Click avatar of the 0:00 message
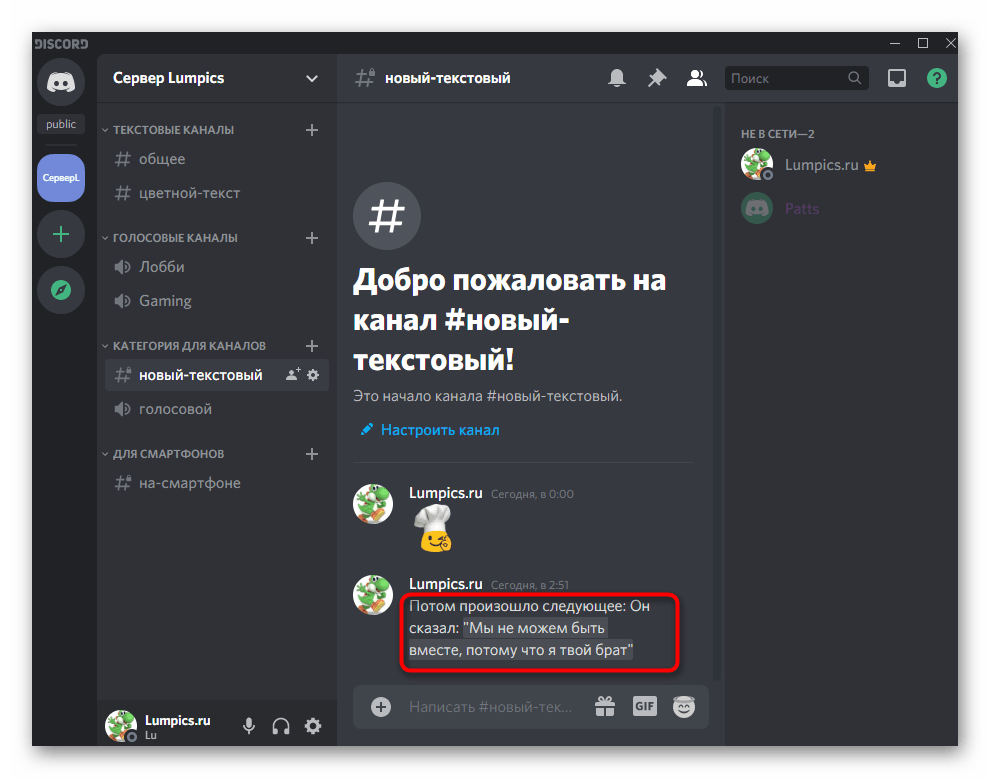 click(373, 504)
